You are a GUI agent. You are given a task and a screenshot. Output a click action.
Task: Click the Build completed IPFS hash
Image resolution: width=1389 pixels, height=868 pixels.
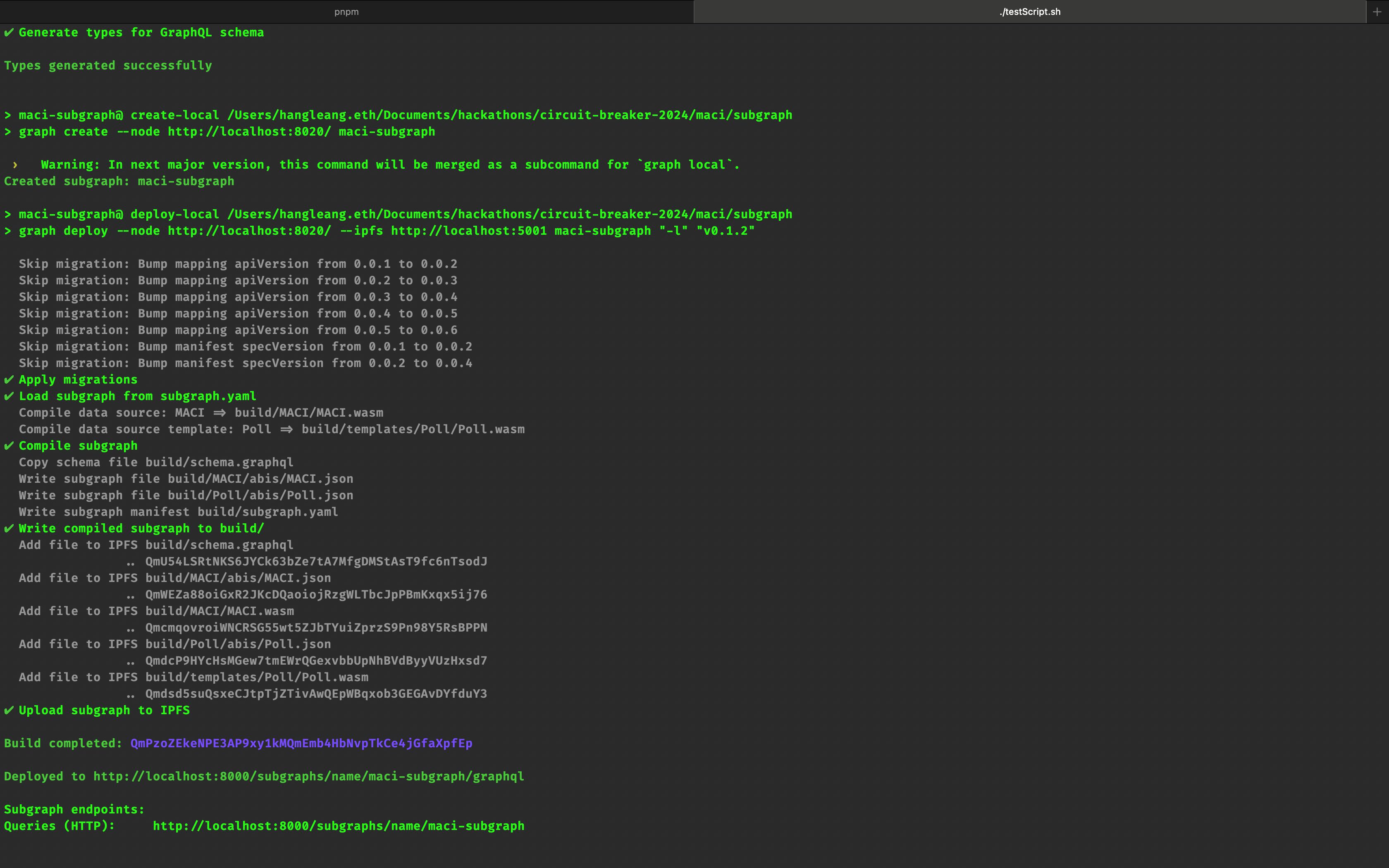[x=301, y=743]
